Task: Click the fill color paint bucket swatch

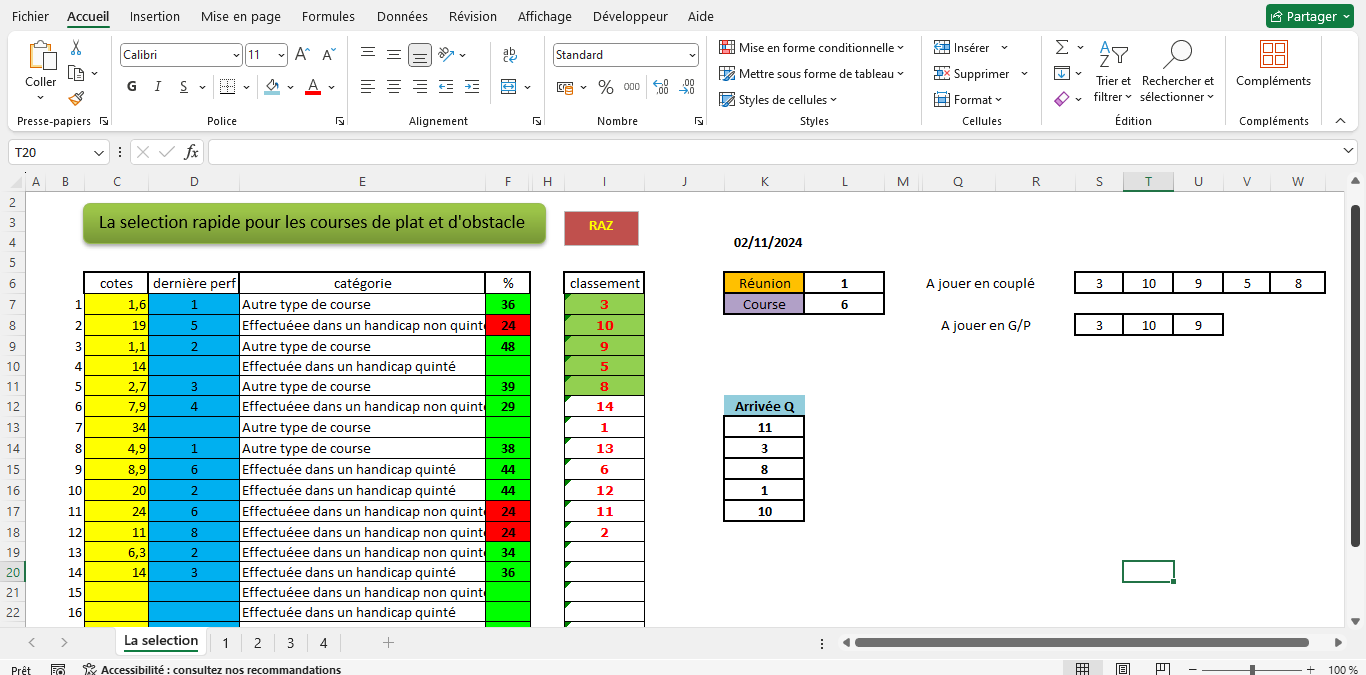Action: (272, 87)
